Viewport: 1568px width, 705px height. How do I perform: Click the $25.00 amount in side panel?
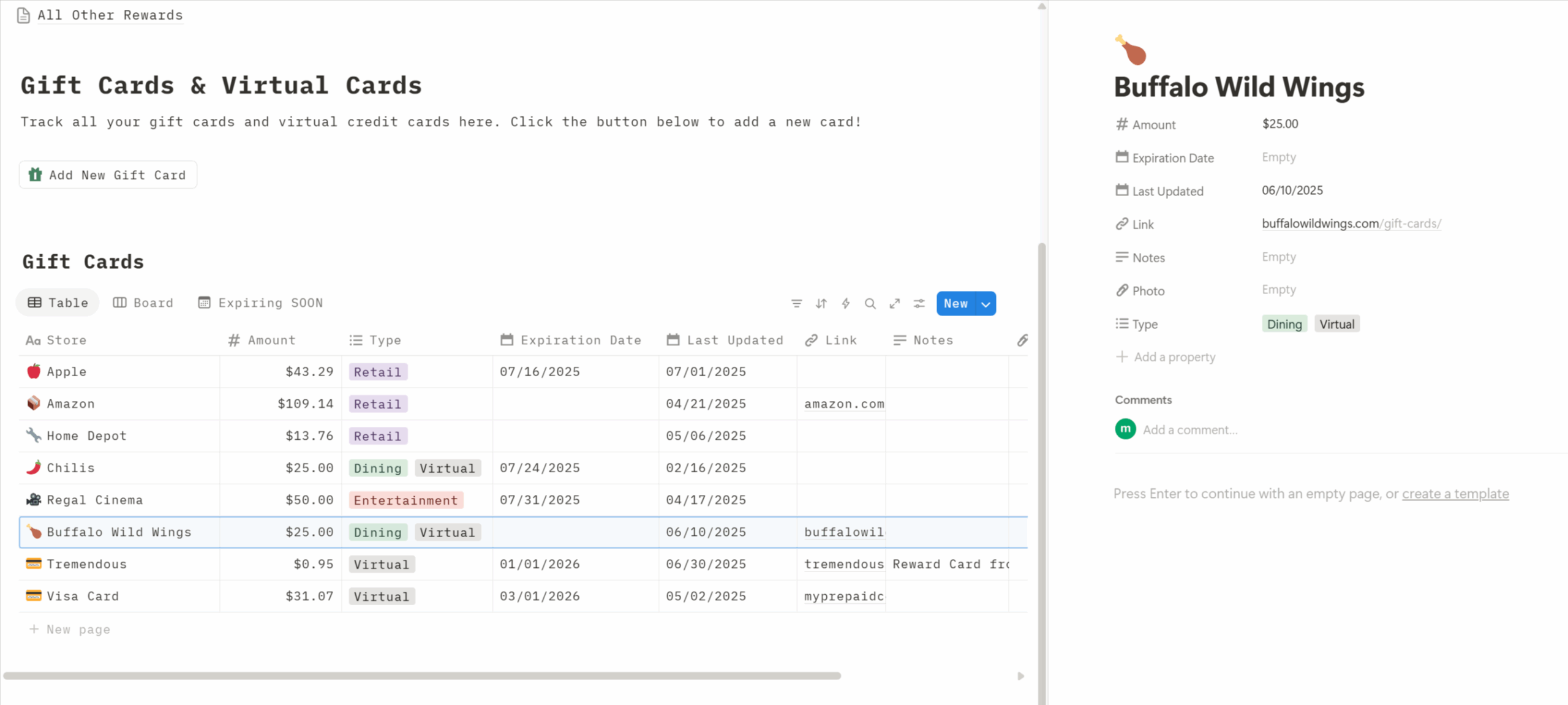[1280, 124]
